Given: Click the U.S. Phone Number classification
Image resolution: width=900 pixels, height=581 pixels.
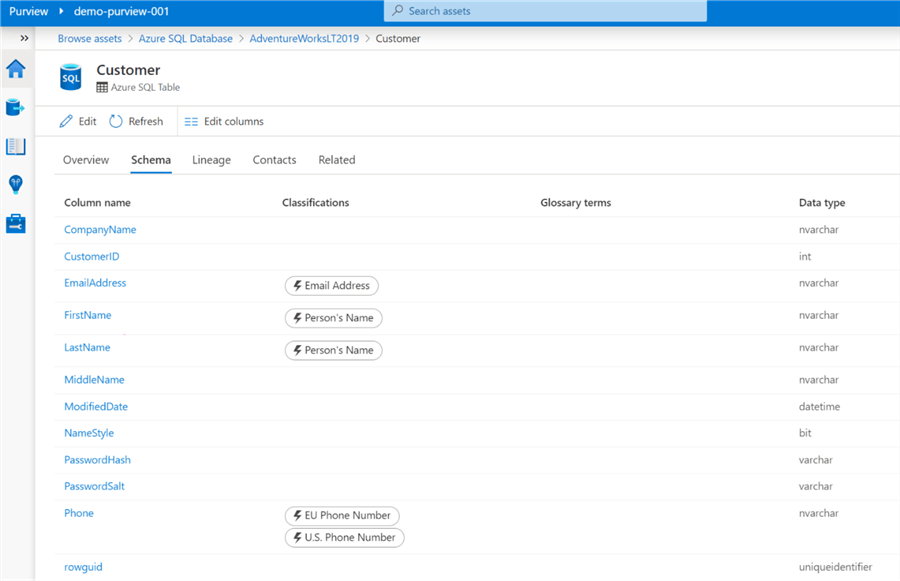Looking at the screenshot, I should pyautogui.click(x=345, y=538).
